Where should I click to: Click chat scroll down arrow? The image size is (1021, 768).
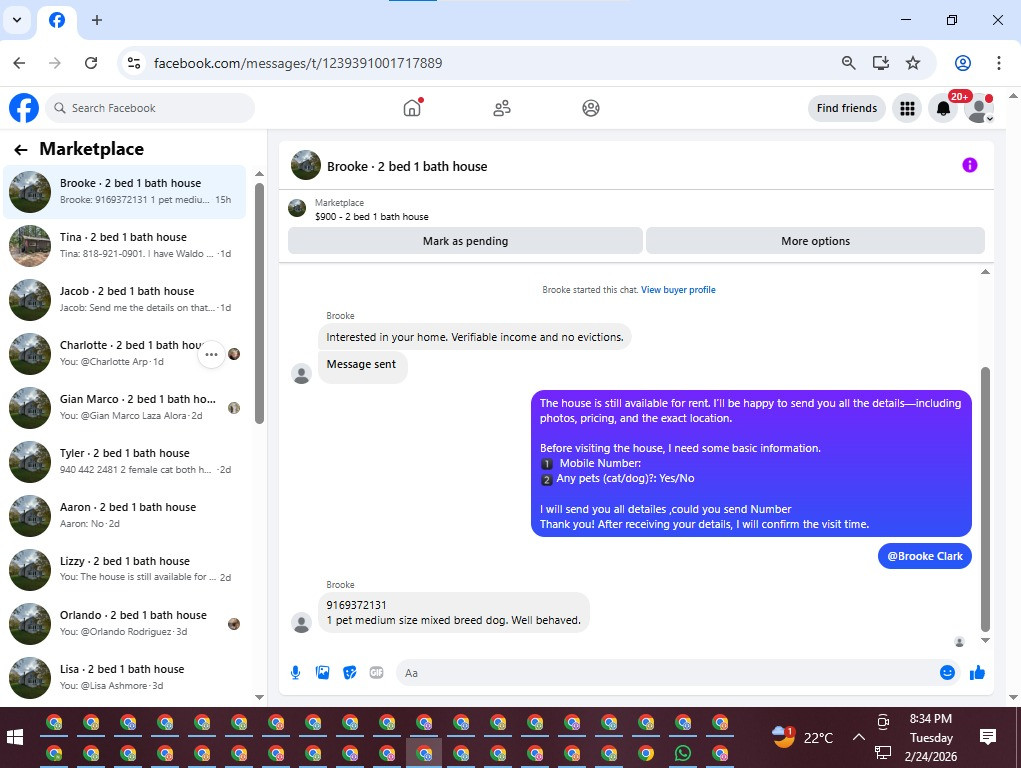tap(985, 640)
